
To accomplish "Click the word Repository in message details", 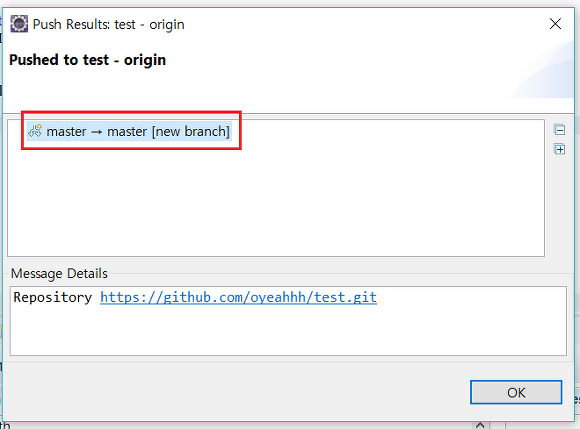I will click(53, 297).
